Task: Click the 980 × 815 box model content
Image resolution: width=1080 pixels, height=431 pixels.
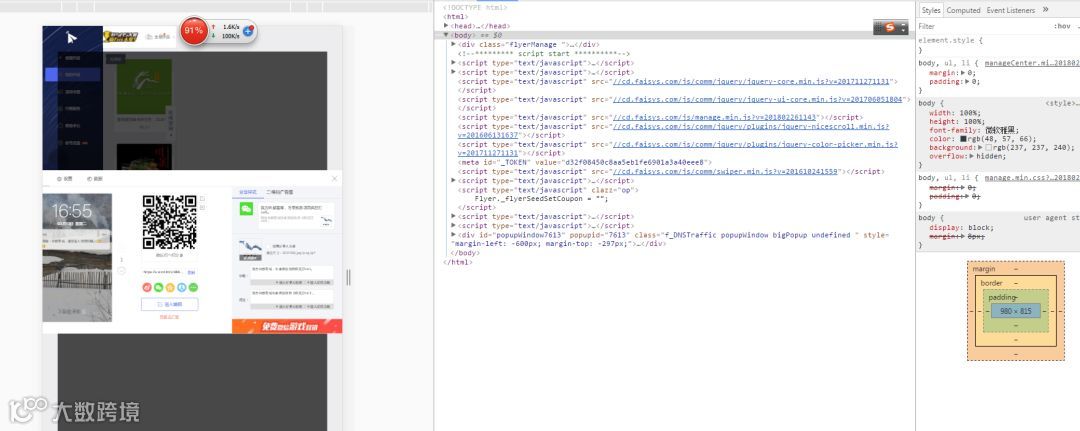Action: tap(1016, 311)
